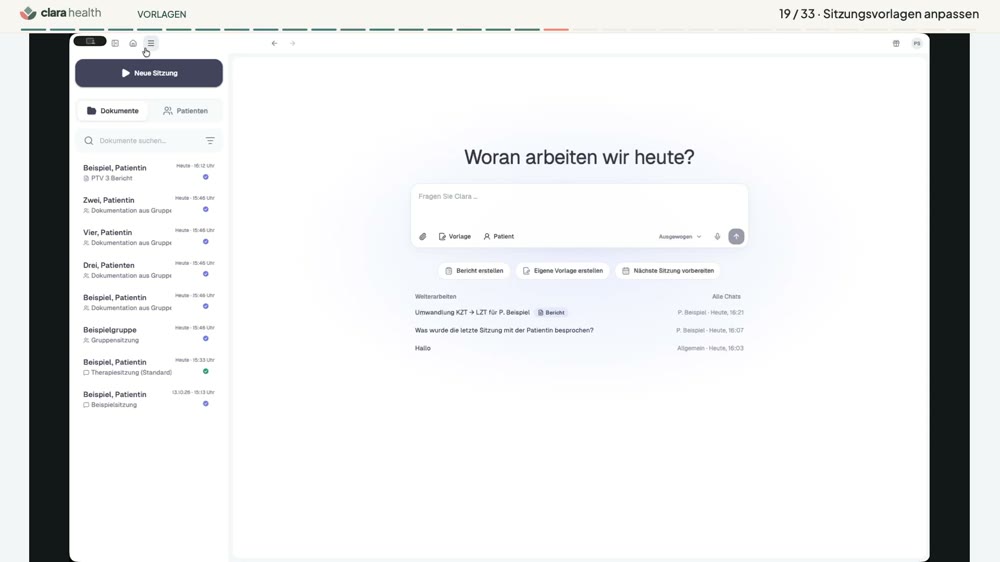Click status dot of Vier, Patientin row
This screenshot has height=562, width=1000.
(x=205, y=242)
